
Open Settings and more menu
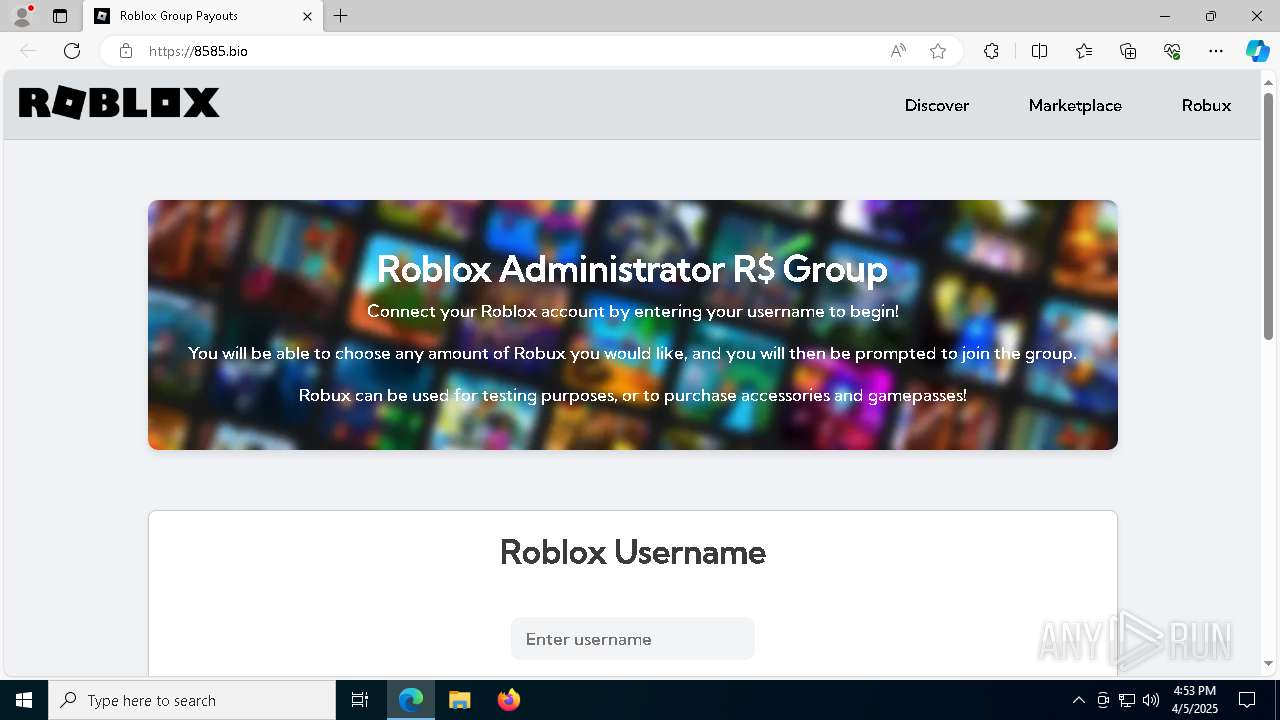click(x=1216, y=51)
